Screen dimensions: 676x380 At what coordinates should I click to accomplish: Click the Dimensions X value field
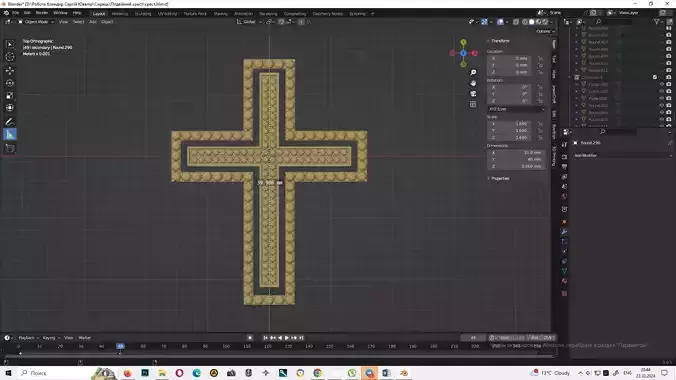click(515, 153)
